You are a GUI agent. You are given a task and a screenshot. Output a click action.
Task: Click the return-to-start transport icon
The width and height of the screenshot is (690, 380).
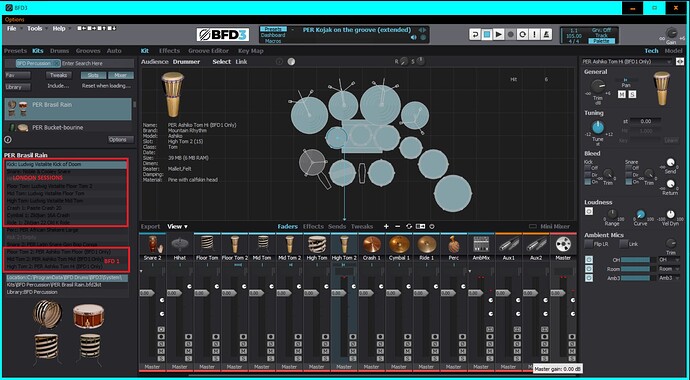[475, 34]
